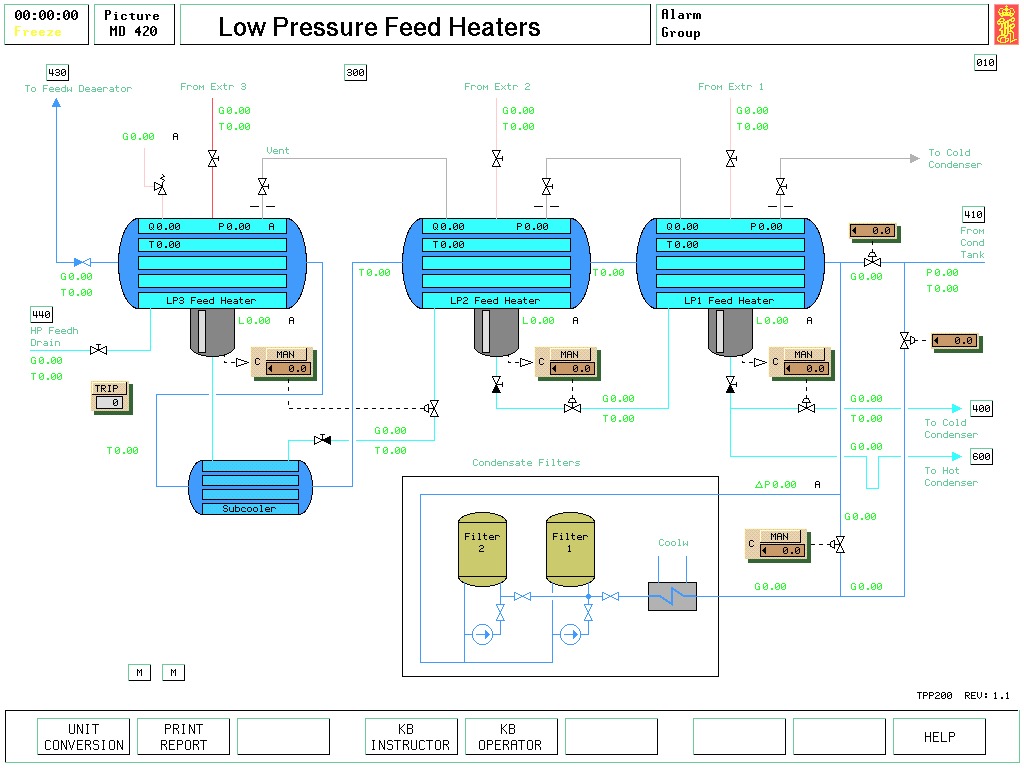1024x768 pixels.
Task: Select the LP1 drain check valve
Action: click(x=731, y=384)
